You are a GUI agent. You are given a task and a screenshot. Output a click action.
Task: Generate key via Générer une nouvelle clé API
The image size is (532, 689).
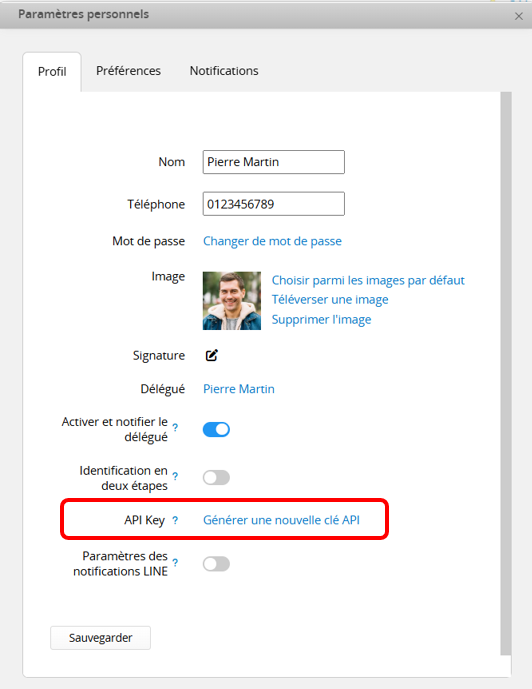pyautogui.click(x=281, y=520)
